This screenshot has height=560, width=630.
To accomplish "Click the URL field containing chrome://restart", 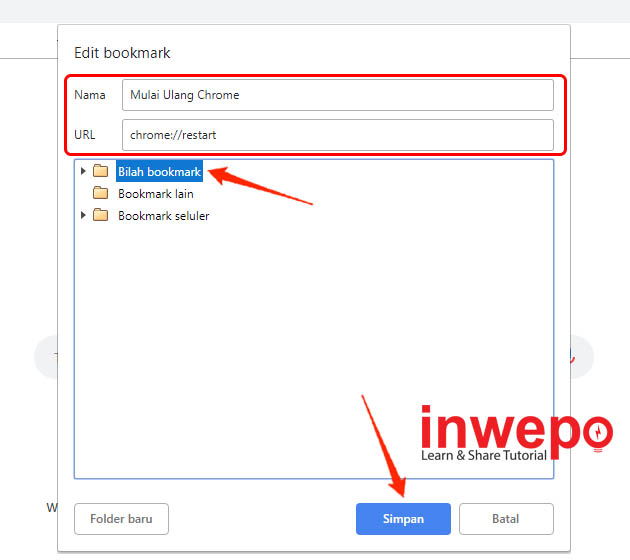I will tap(338, 135).
